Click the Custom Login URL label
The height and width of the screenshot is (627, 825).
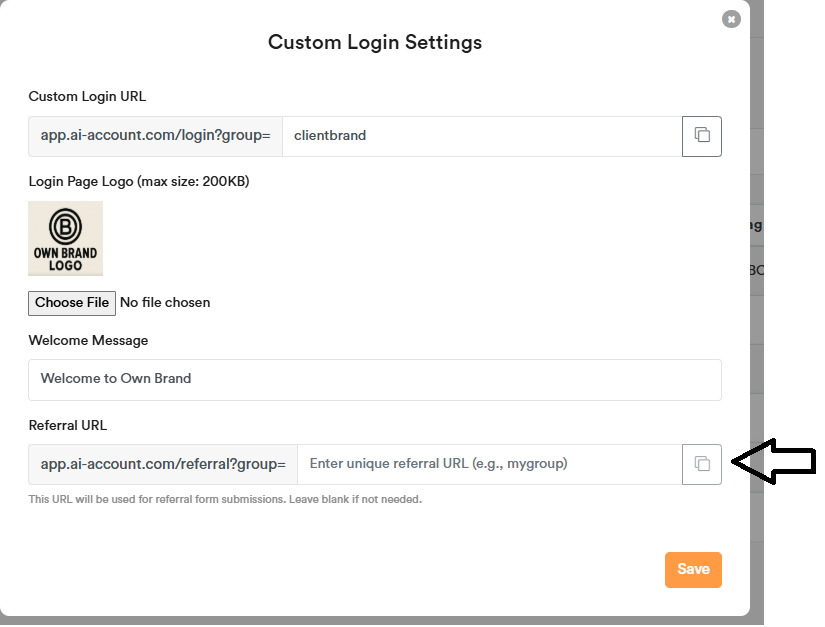[x=87, y=97]
